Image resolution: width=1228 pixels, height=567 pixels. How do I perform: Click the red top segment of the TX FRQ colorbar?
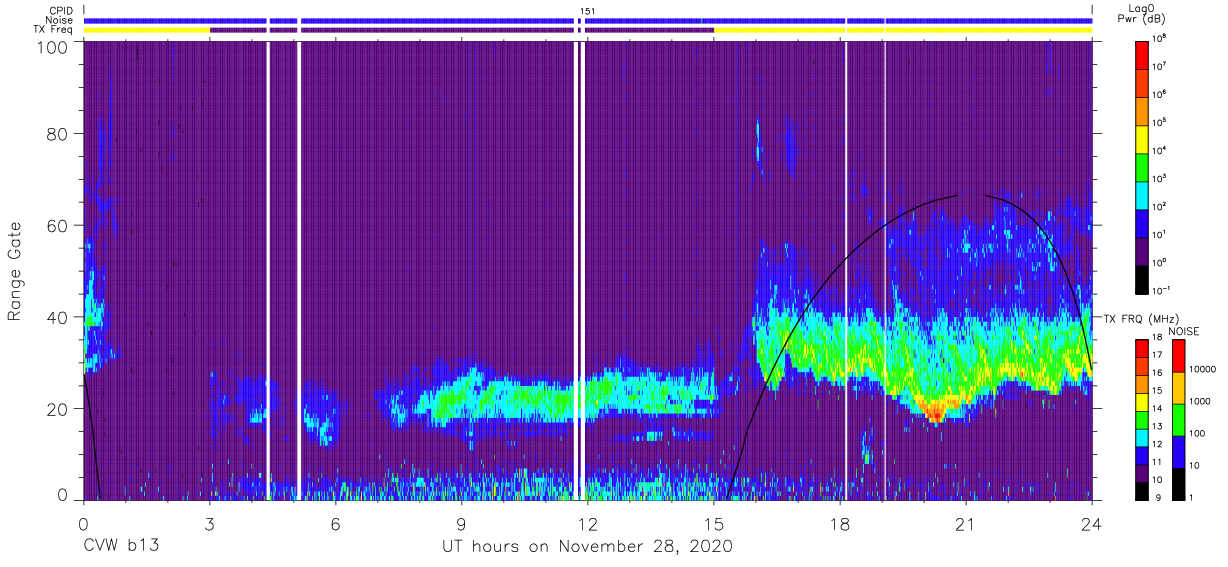pyautogui.click(x=1142, y=349)
